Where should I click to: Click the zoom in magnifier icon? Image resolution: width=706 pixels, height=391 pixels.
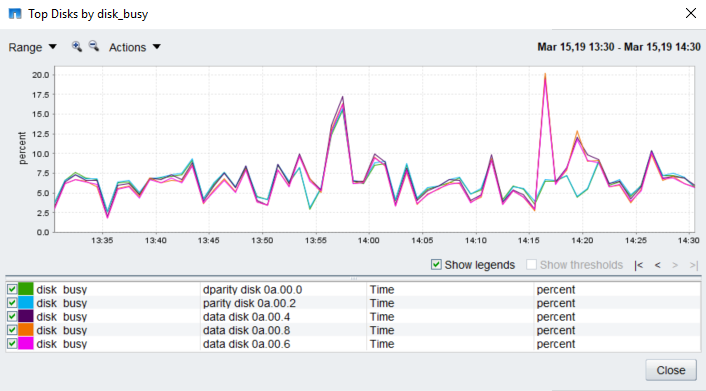point(77,46)
